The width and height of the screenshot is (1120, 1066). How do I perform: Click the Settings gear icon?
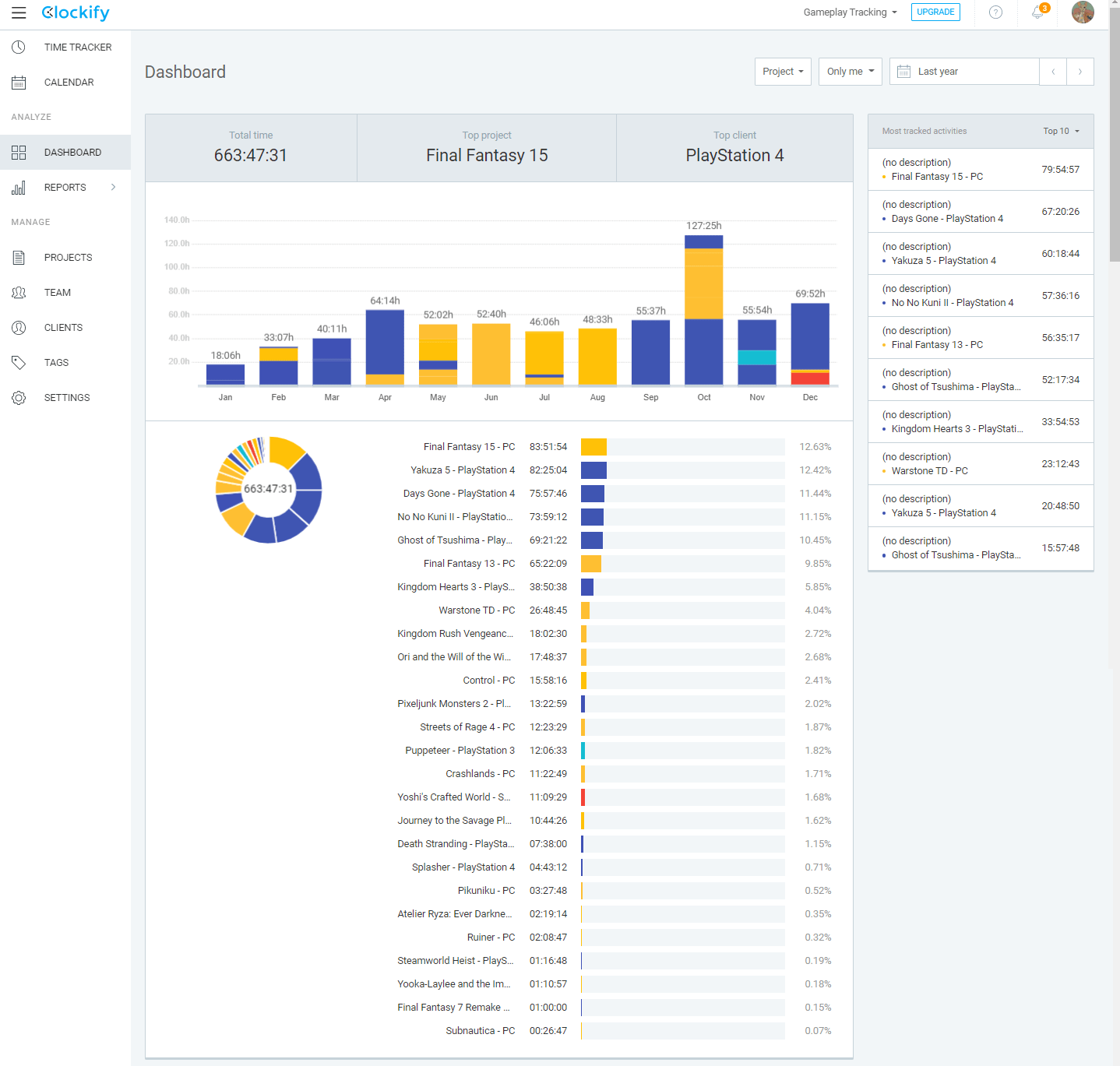[x=19, y=398]
